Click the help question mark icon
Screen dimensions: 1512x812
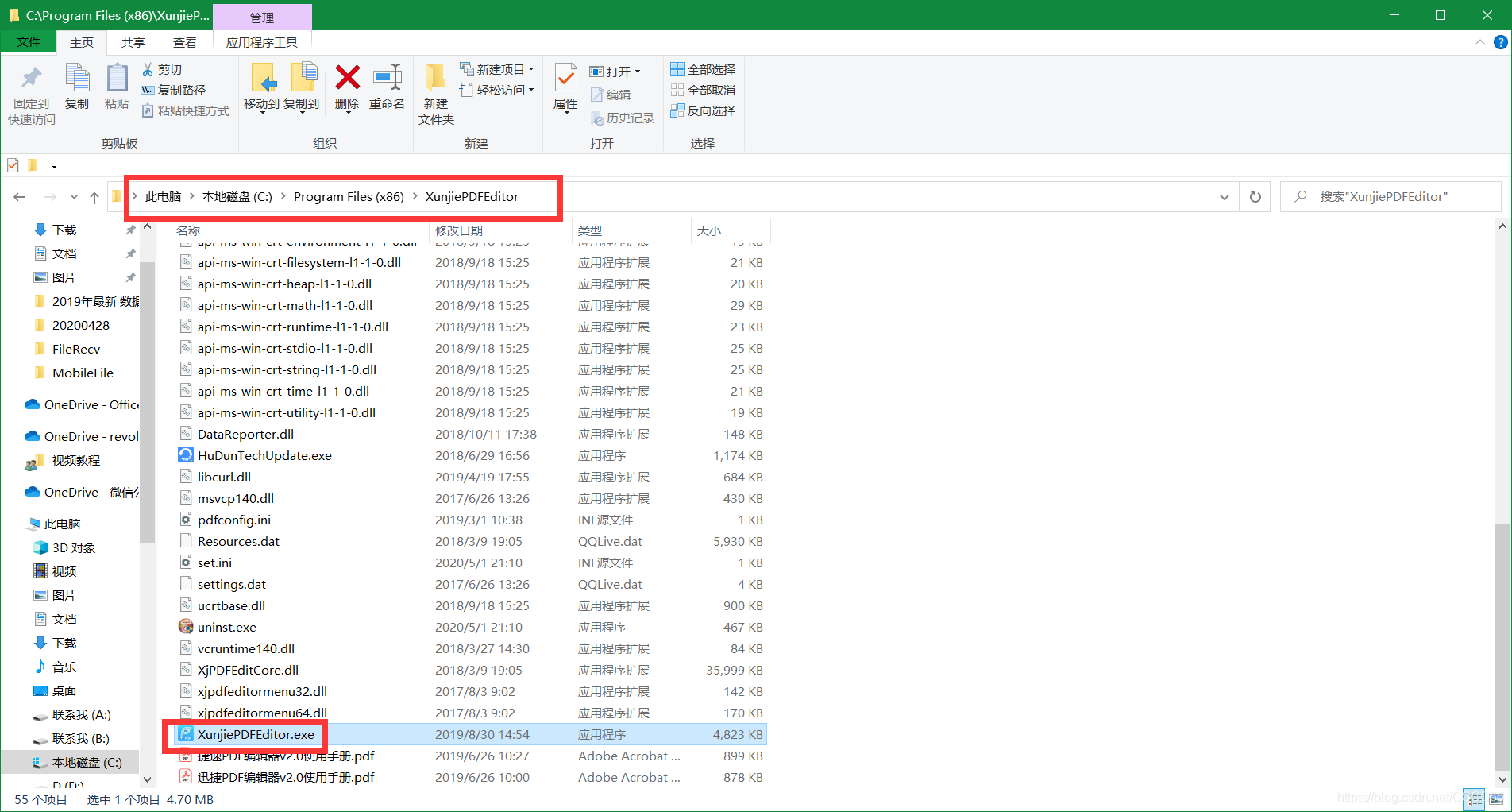coord(1501,42)
